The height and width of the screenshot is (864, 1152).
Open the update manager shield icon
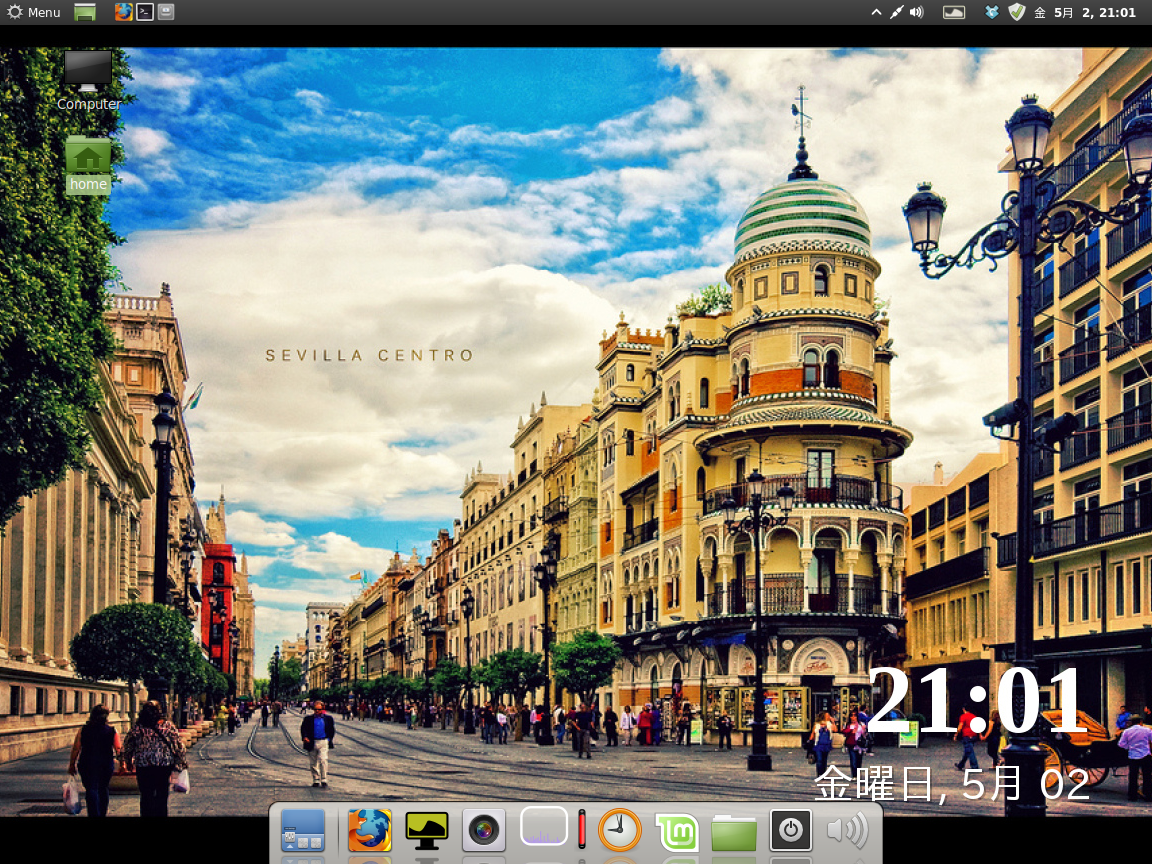[1016, 12]
